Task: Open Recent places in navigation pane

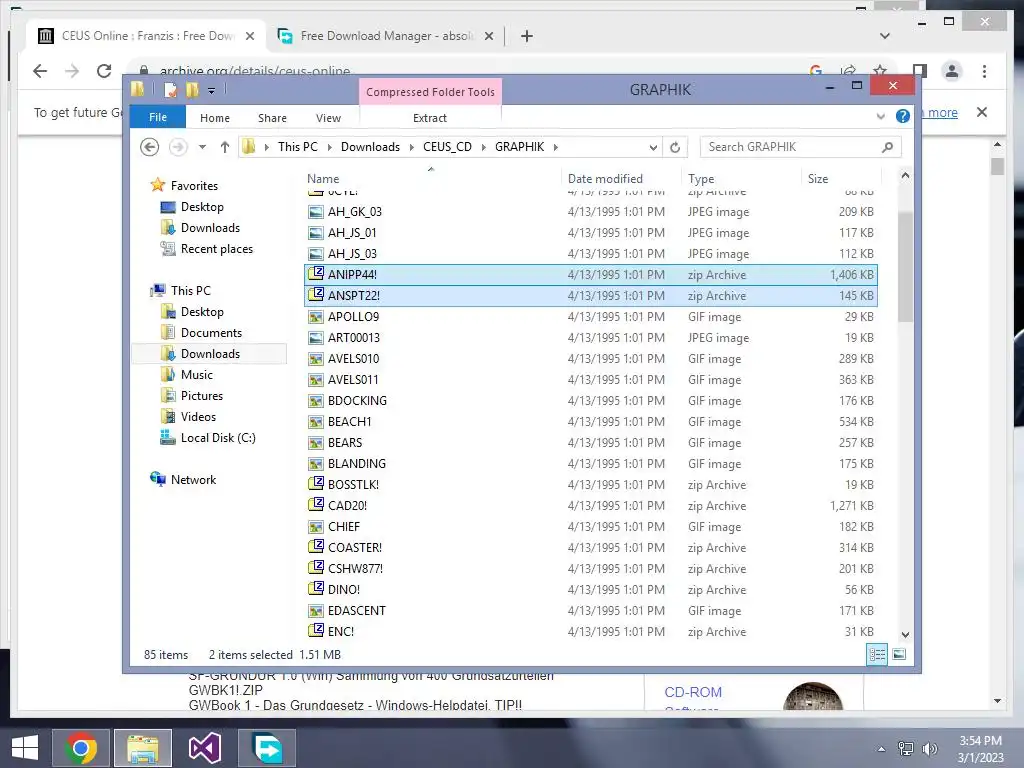Action: point(216,249)
